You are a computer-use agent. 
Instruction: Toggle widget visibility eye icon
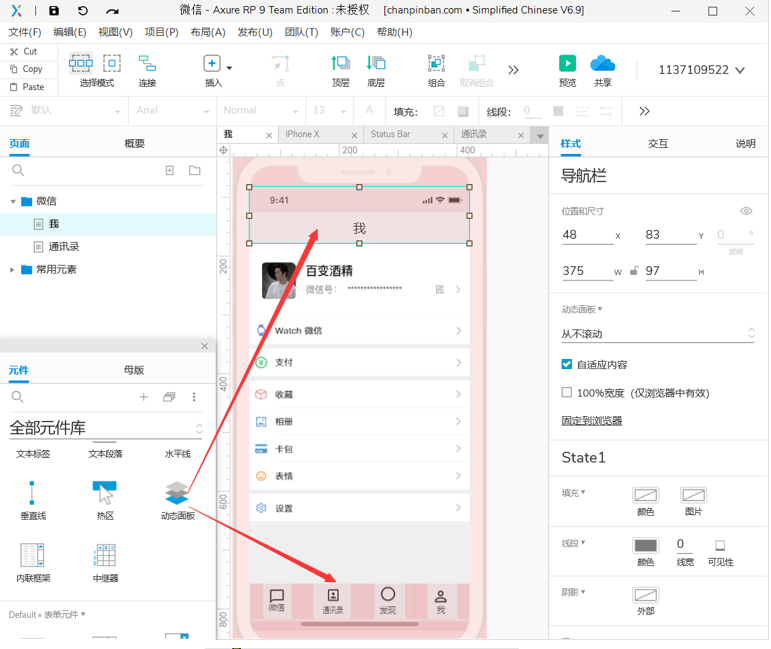(x=746, y=211)
